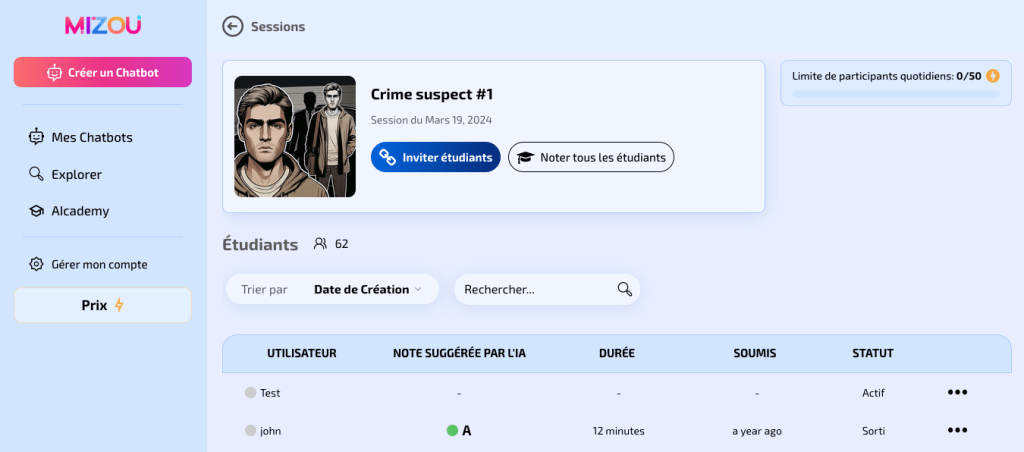The image size is (1024, 452).
Task: Click the green grade dot for john
Action: tap(452, 431)
